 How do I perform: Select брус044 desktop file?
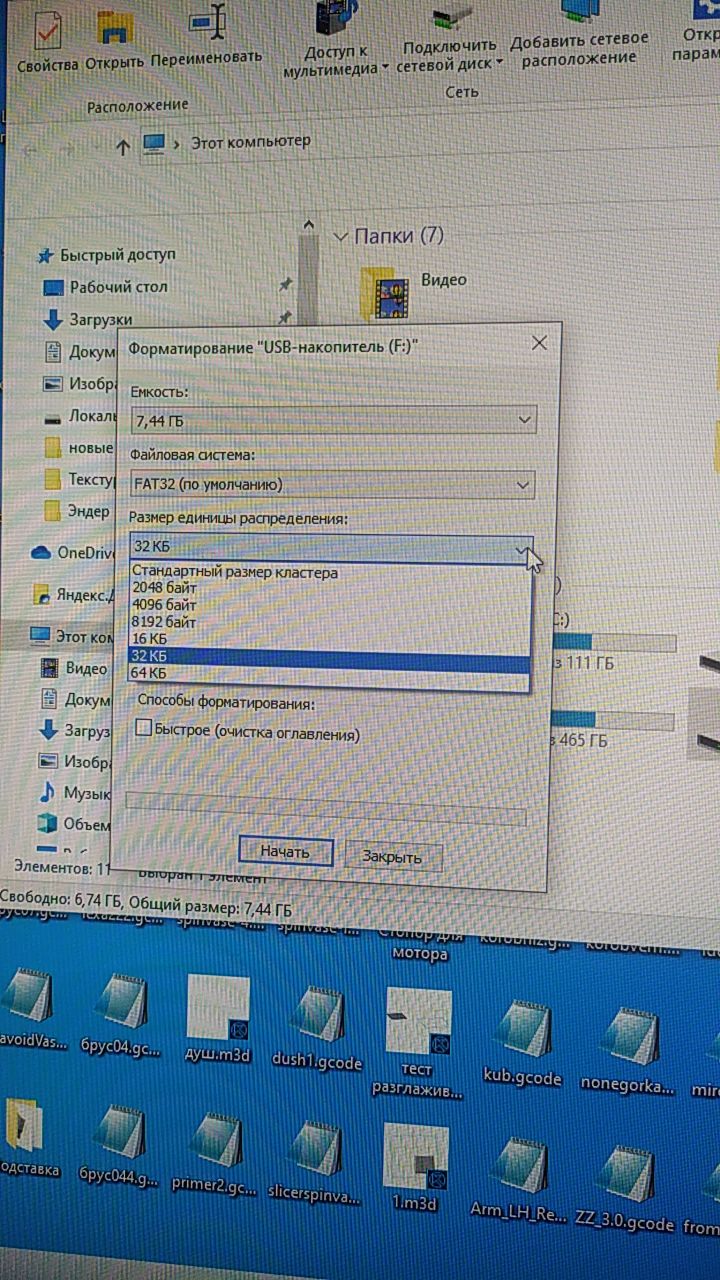pos(118,1146)
